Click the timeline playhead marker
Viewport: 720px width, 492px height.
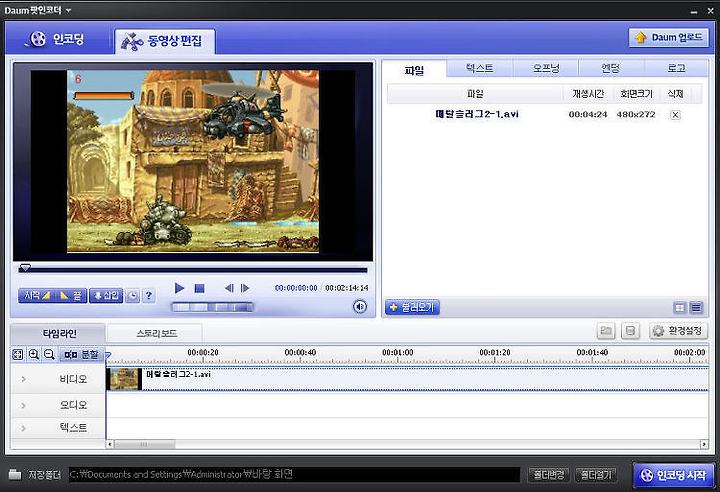click(x=108, y=355)
